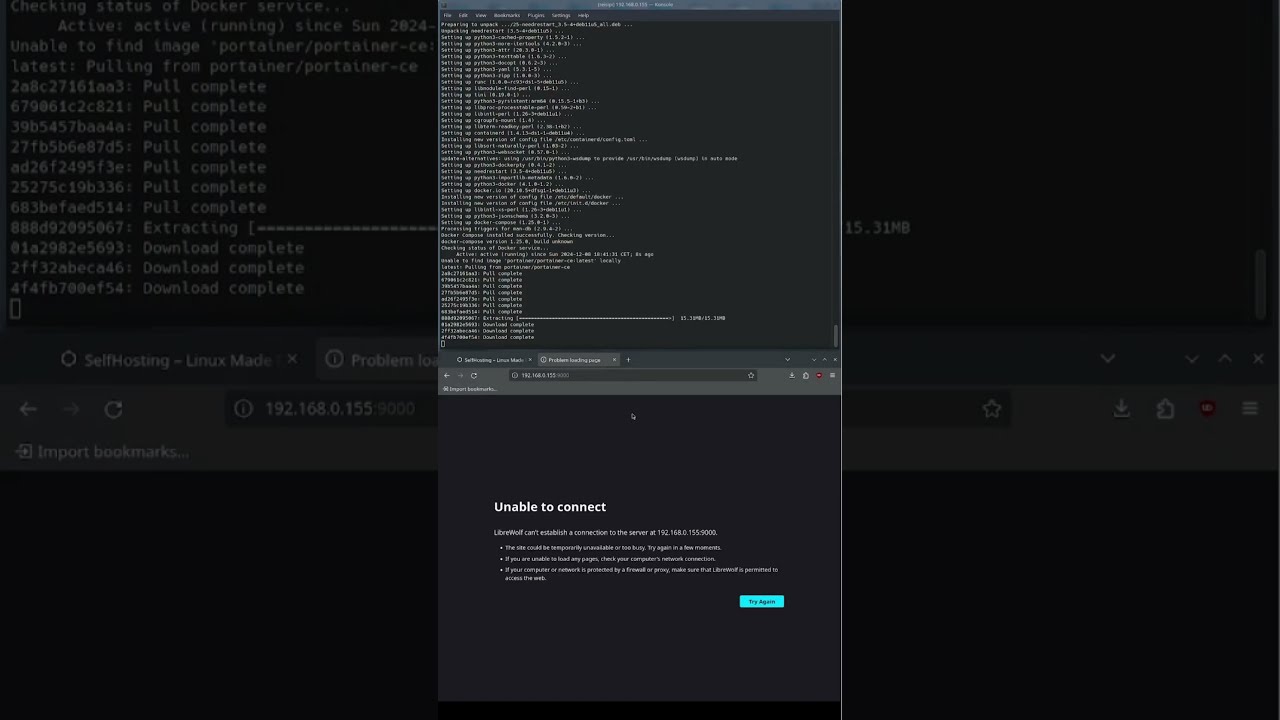Go forward with the browser forward arrow
The height and width of the screenshot is (720, 1280).
[x=460, y=375]
